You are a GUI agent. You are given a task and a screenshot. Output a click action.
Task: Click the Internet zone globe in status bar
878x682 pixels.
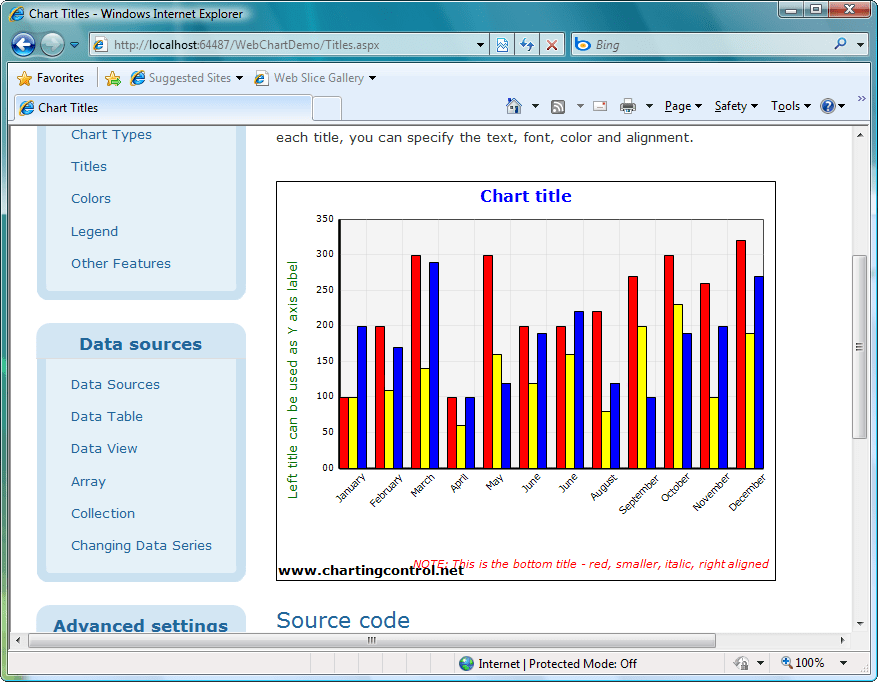[466, 662]
